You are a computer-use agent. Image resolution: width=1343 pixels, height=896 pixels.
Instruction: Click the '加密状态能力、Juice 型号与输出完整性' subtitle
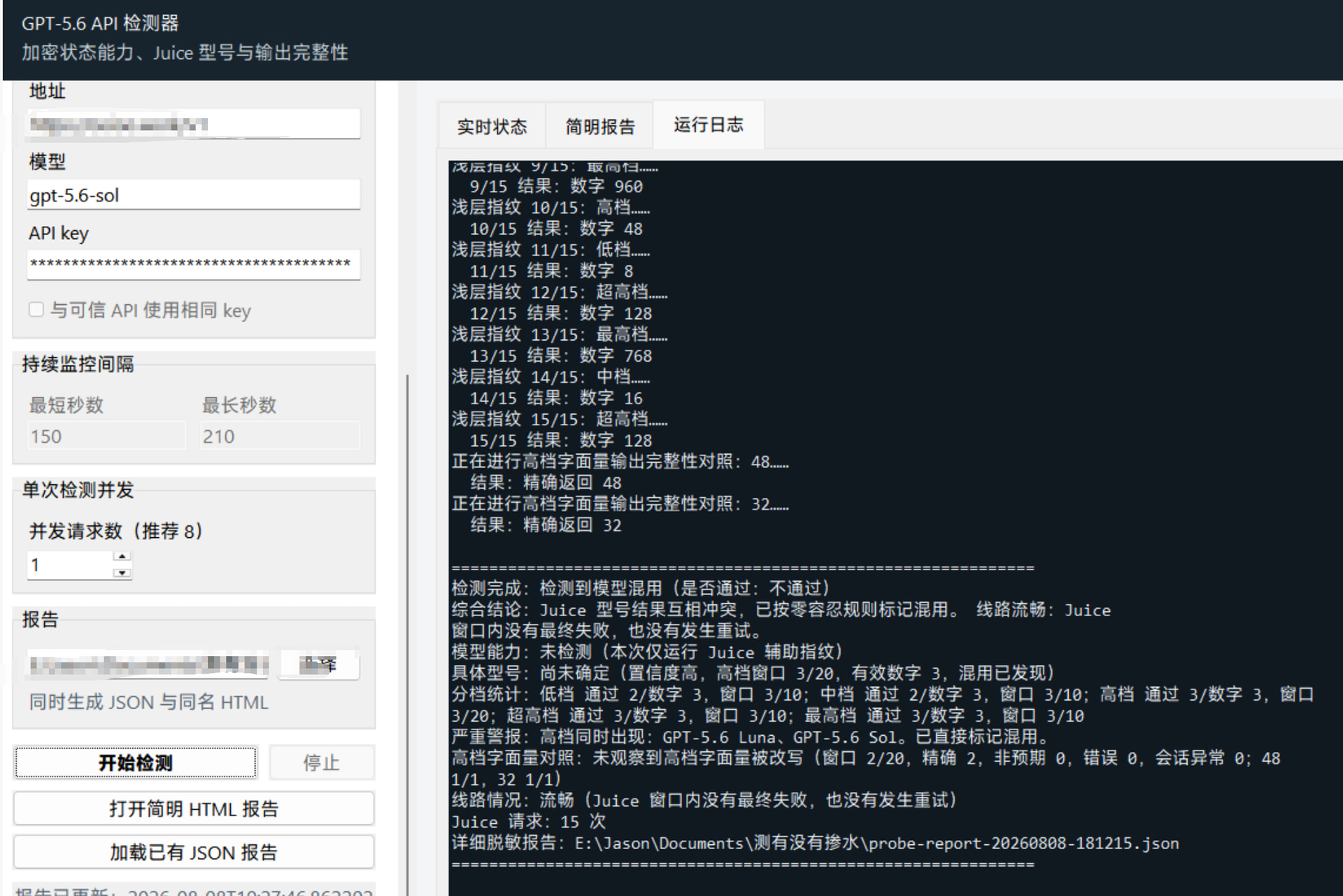(185, 52)
